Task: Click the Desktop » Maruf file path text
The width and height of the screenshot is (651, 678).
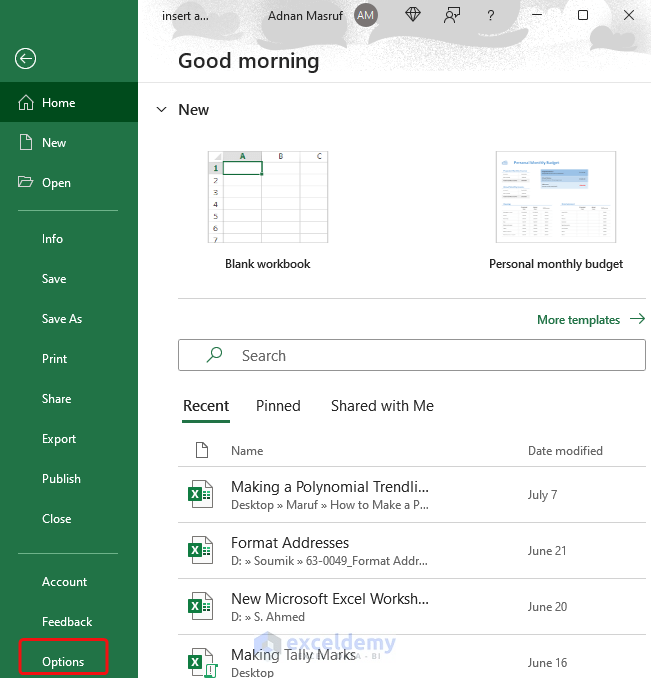Action: (x=330, y=505)
